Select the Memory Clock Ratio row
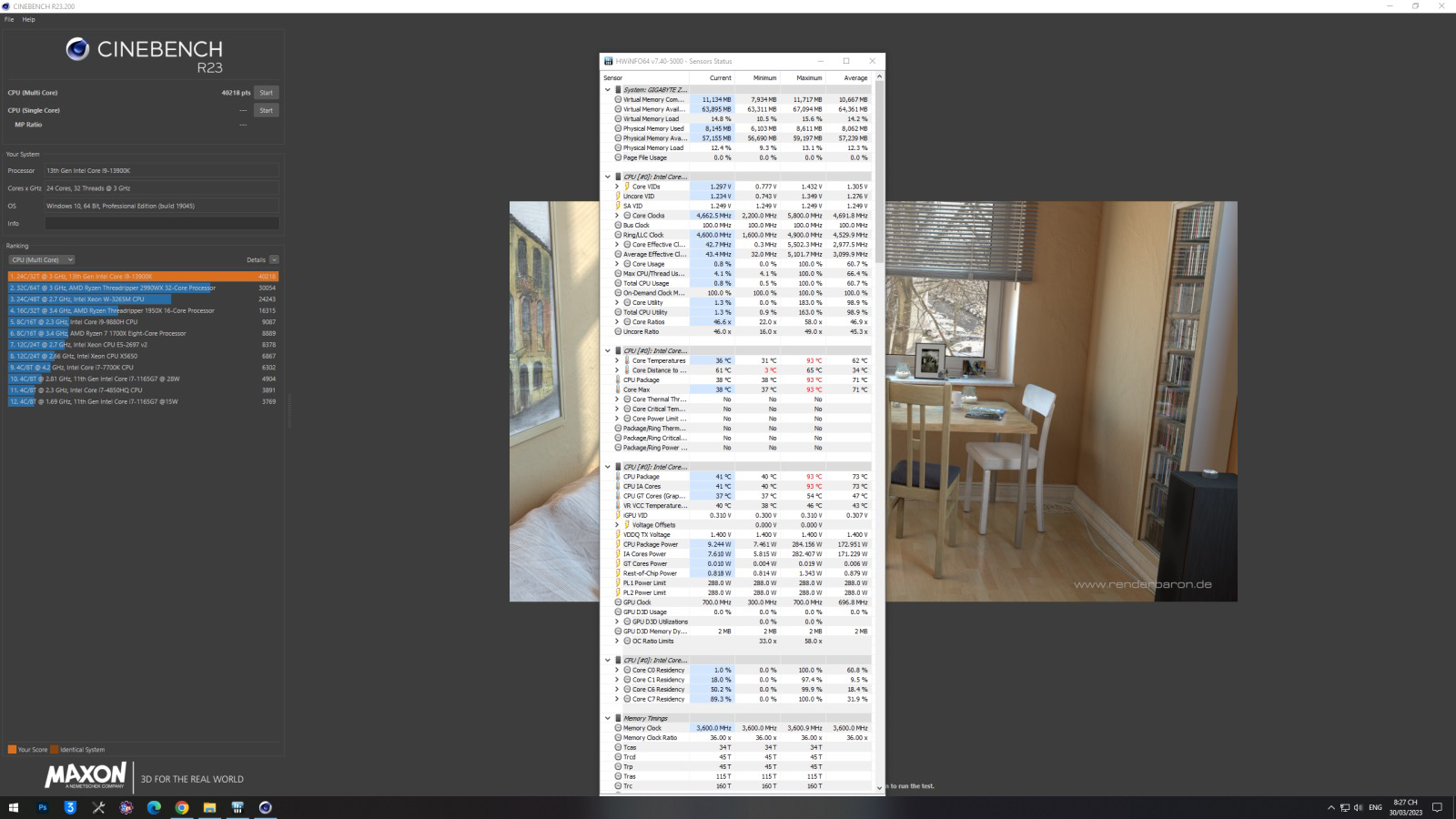 (736, 738)
